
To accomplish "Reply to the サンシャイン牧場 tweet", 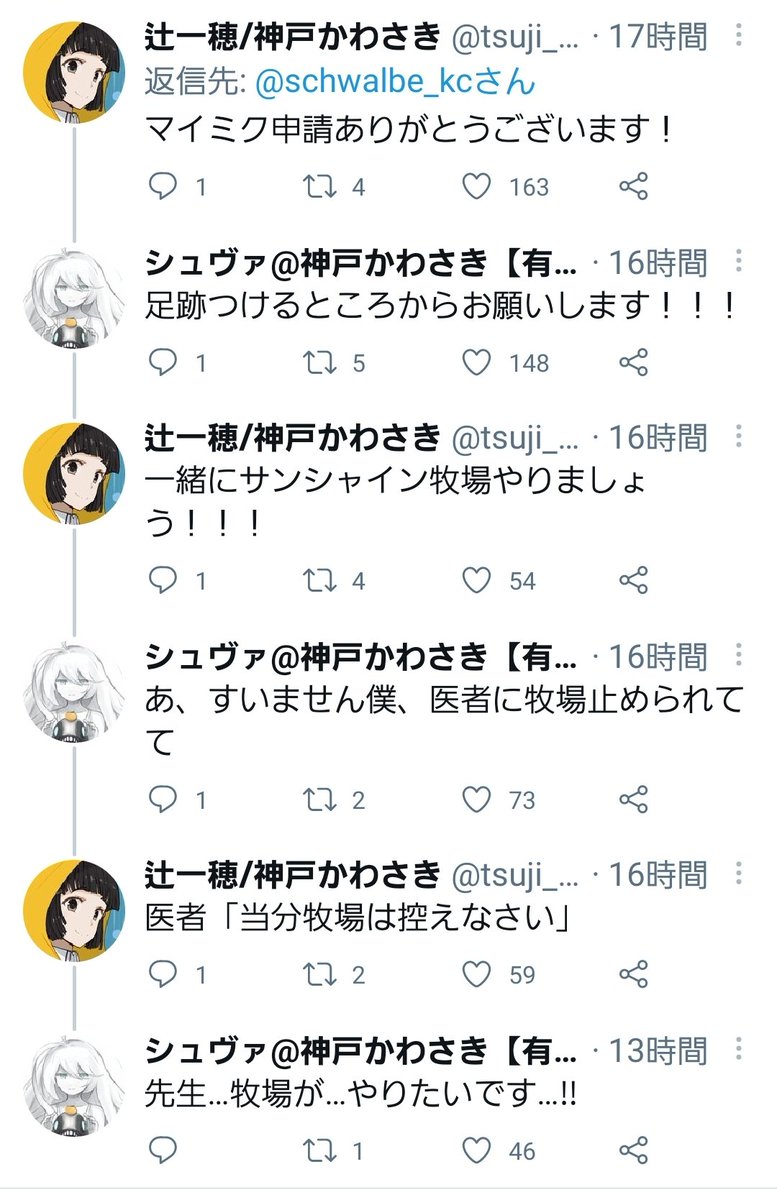I will click(x=163, y=580).
